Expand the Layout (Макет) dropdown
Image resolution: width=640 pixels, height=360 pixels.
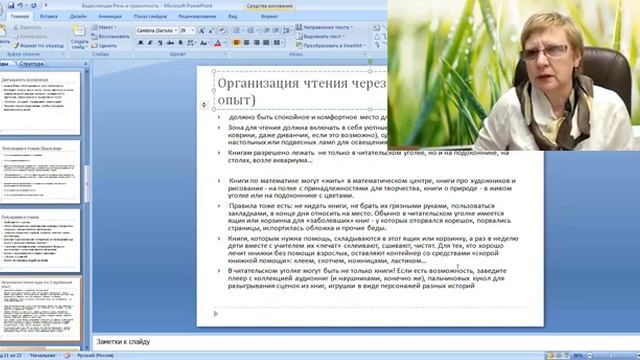point(104,27)
